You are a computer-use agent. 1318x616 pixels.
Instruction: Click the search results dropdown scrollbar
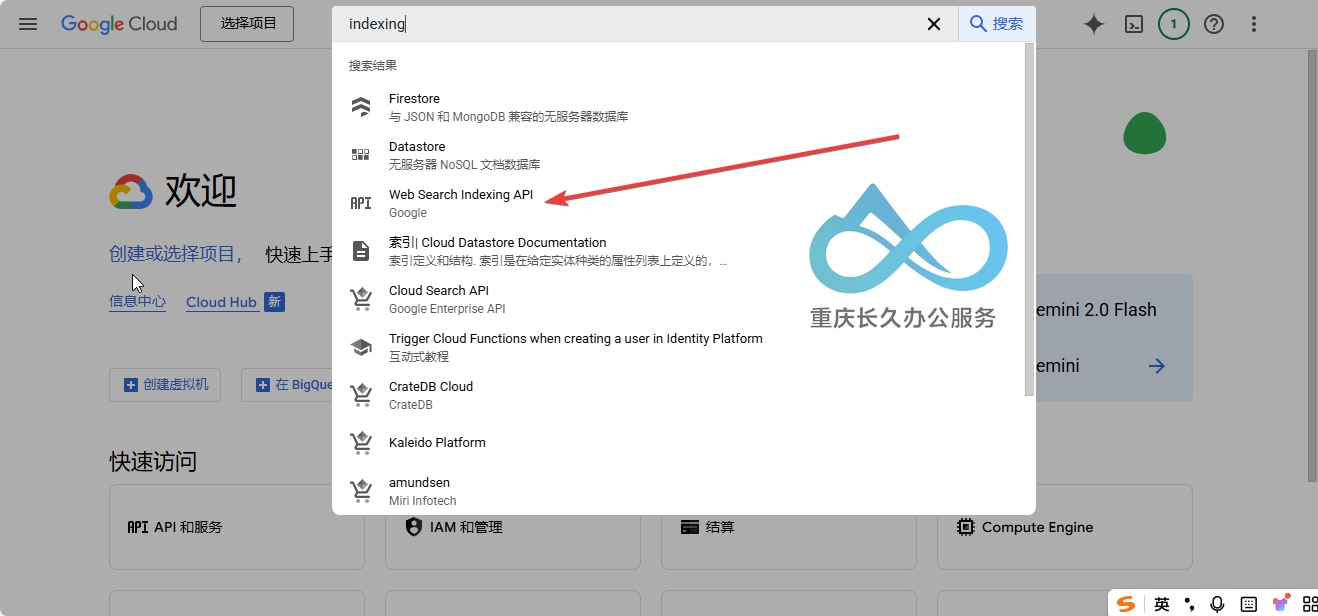(1029, 220)
